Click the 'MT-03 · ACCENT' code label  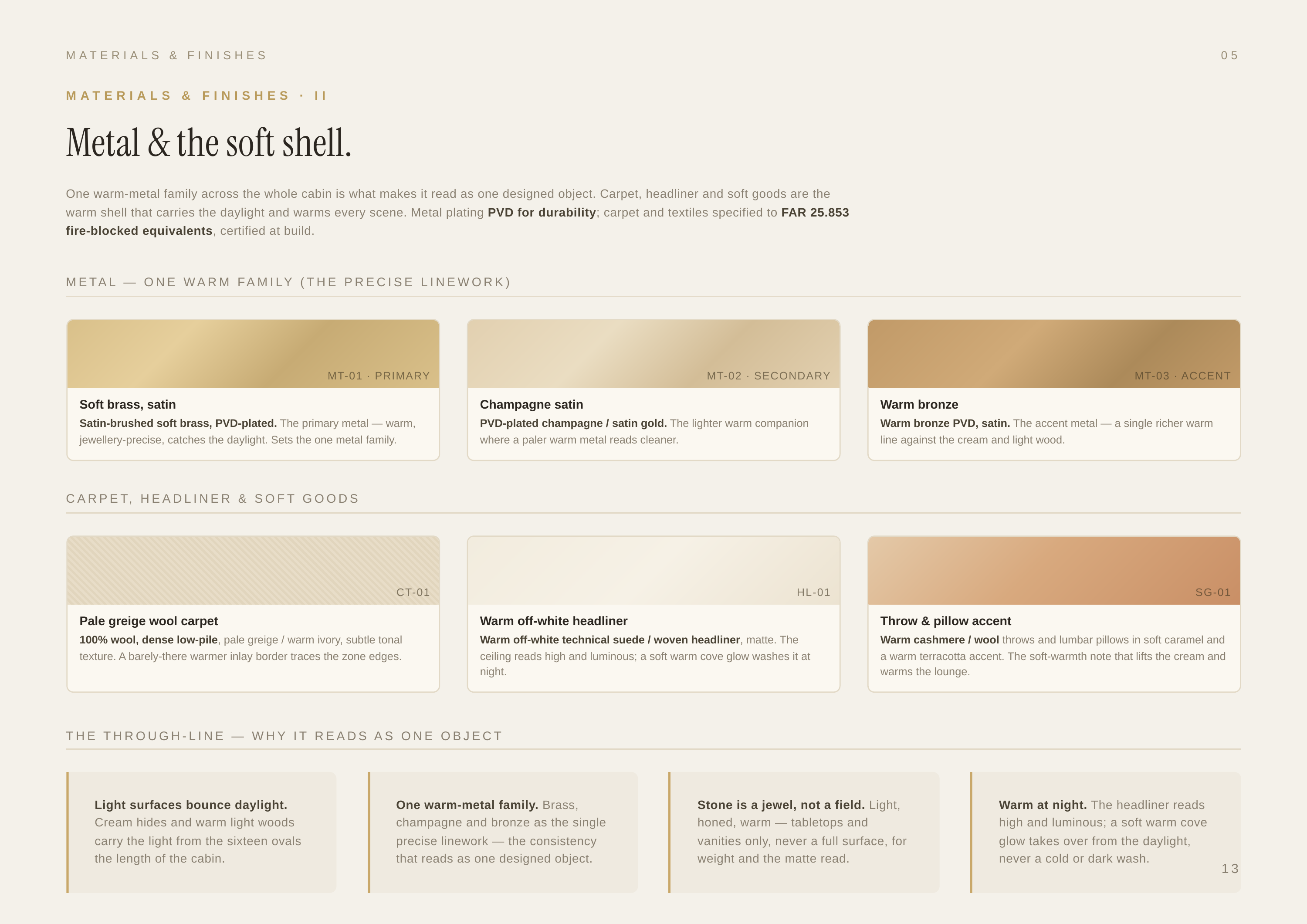[x=1182, y=376]
